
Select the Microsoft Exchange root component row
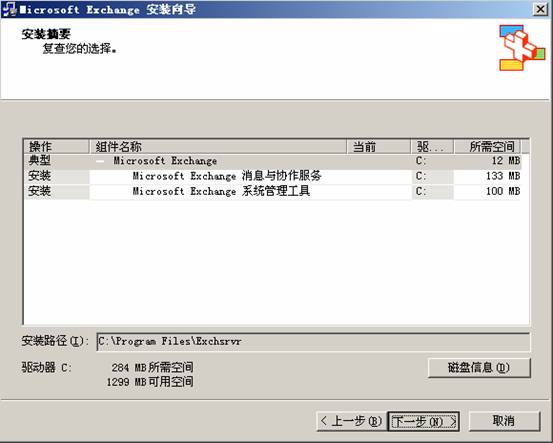click(273, 161)
